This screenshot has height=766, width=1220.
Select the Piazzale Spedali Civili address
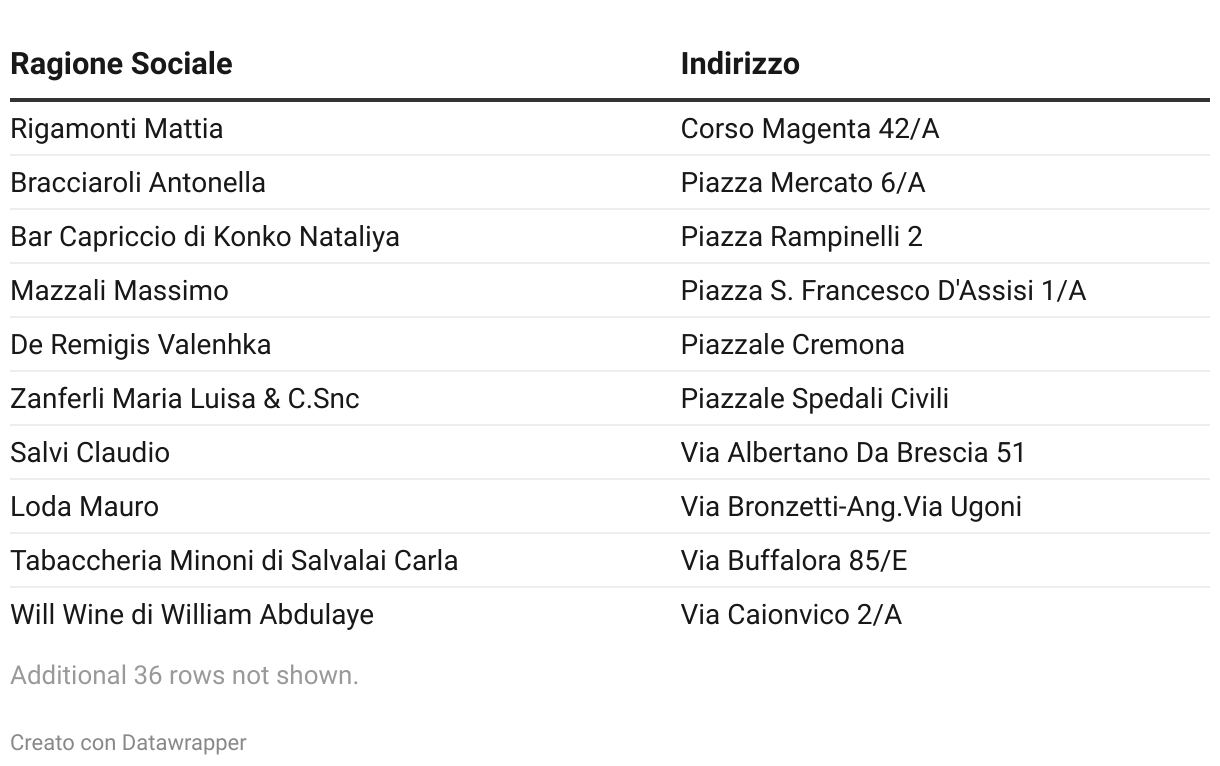point(815,399)
